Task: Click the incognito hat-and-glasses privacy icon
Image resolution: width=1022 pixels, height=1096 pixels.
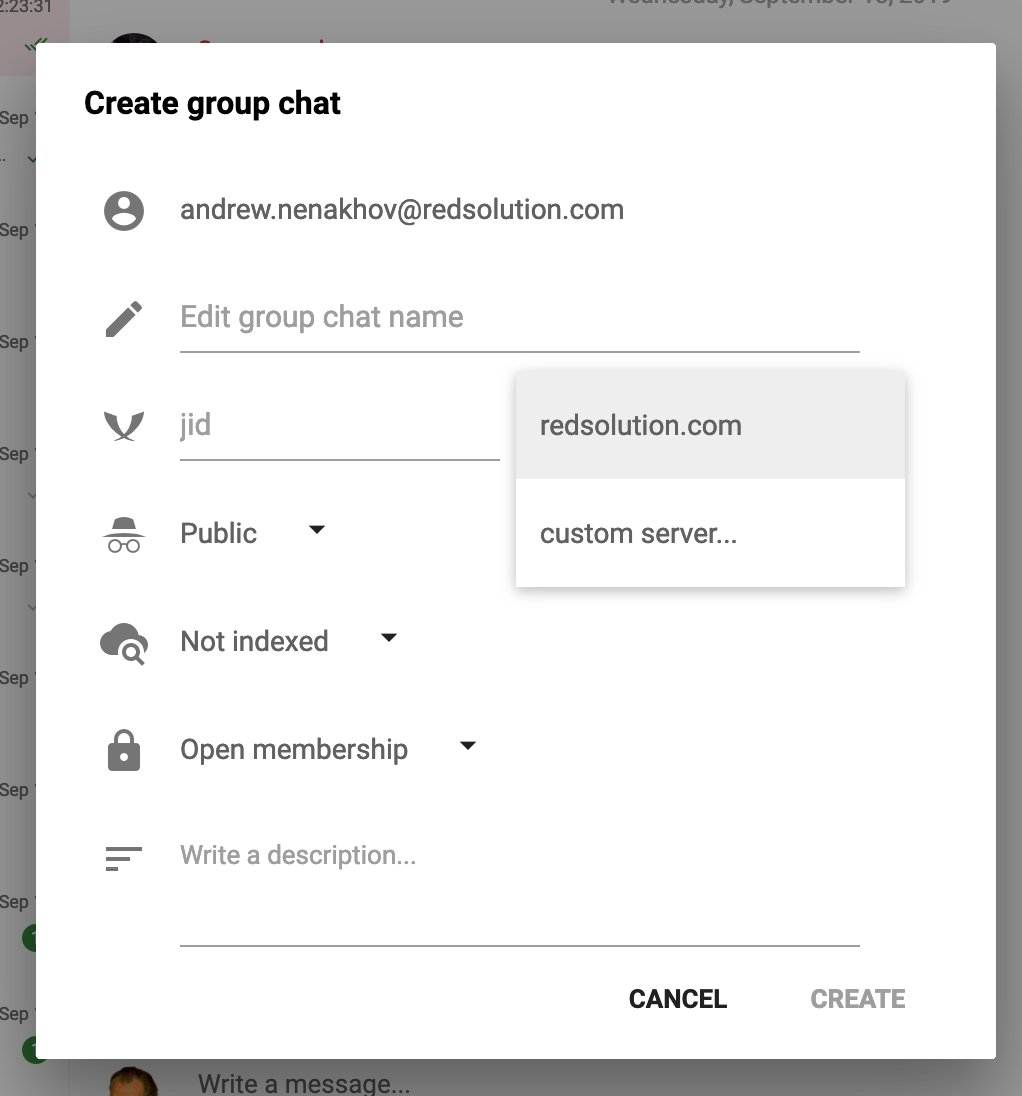Action: 124,535
